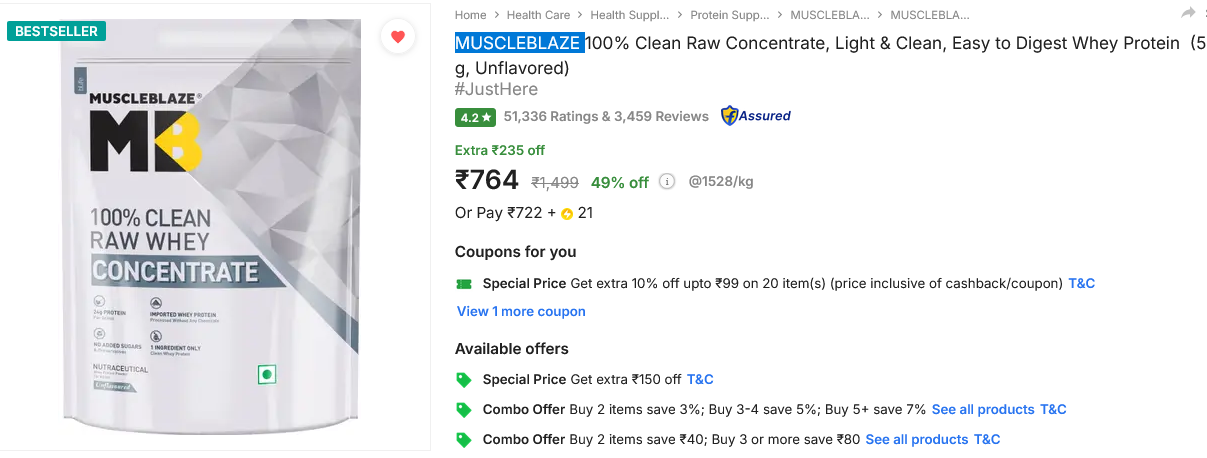
Task: Open T&C for extra ₹150 off offer
Action: [x=700, y=380]
